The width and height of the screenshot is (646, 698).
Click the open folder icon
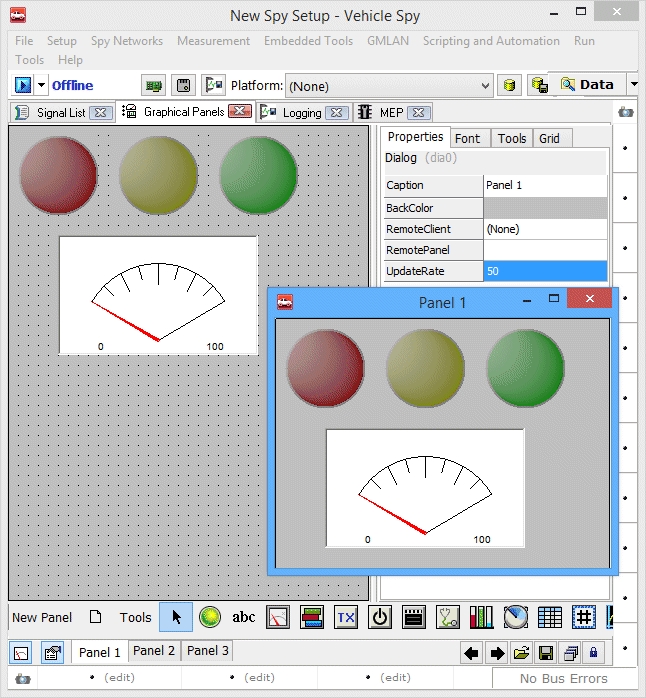pos(521,653)
